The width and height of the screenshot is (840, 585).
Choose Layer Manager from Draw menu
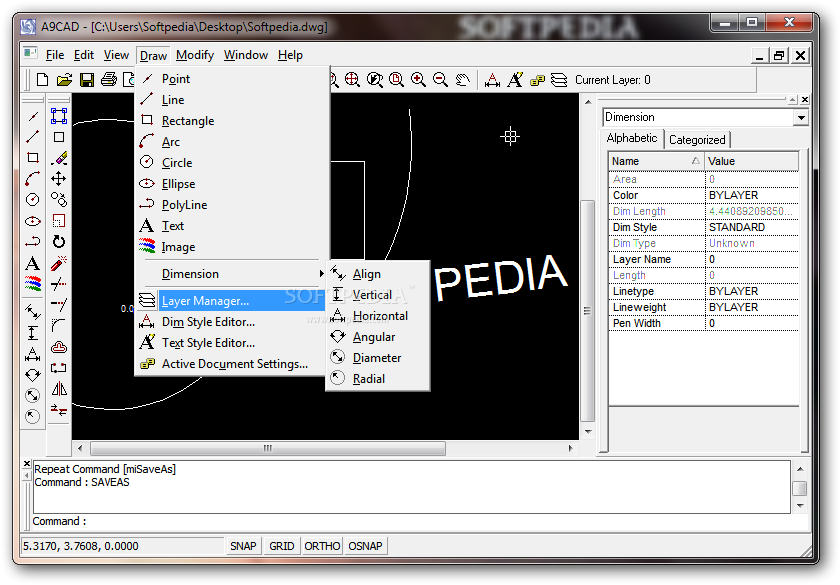pyautogui.click(x=231, y=301)
